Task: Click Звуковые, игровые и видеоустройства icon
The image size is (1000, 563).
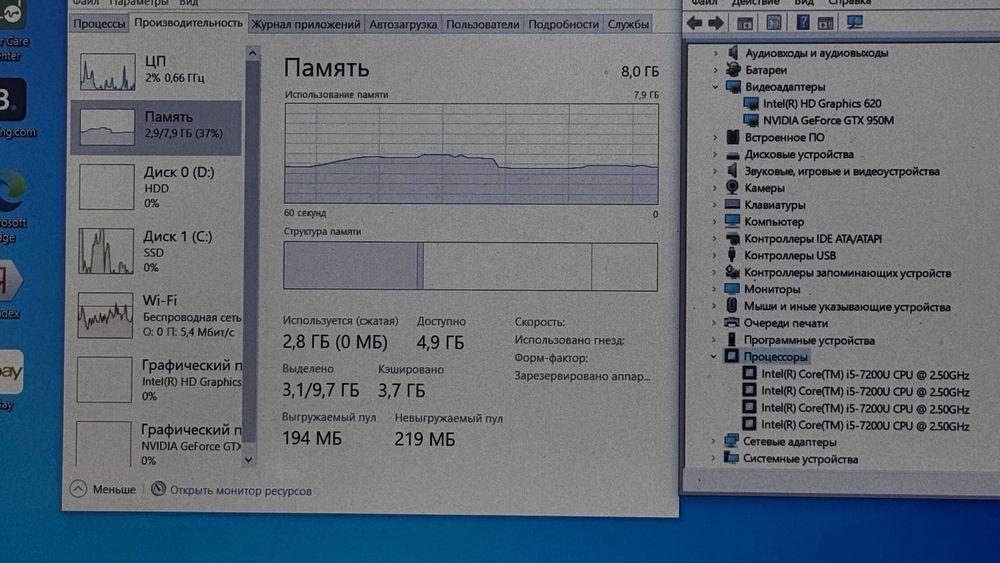Action: 733,171
